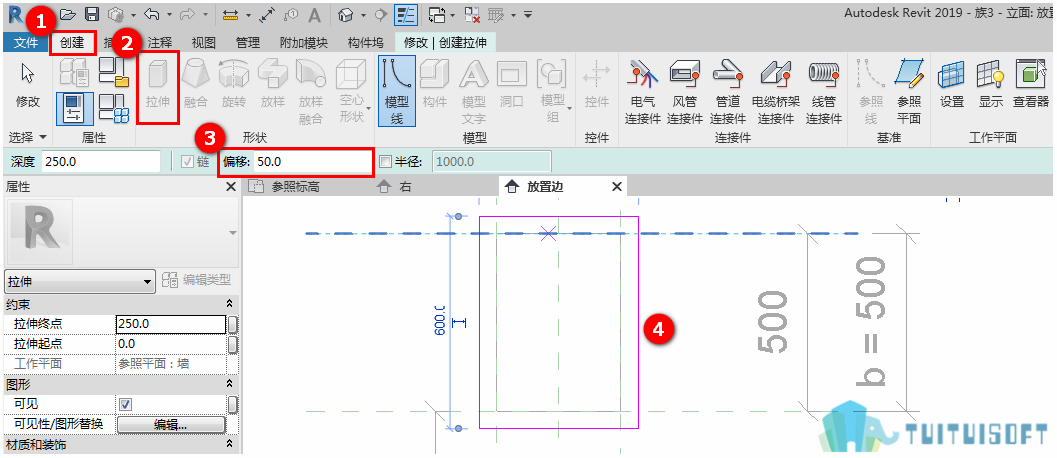Select the 拉伸 extrusion tool
The height and width of the screenshot is (458, 1057).
coord(158,86)
